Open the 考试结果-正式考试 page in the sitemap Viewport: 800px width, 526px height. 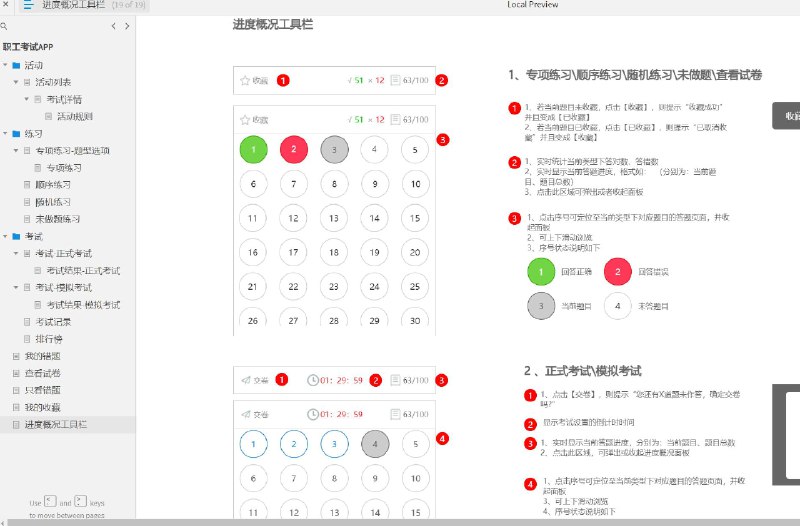coord(83,270)
